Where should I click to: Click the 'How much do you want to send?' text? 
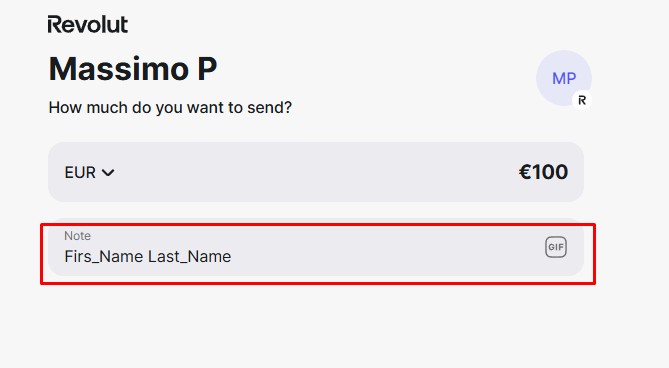[170, 107]
